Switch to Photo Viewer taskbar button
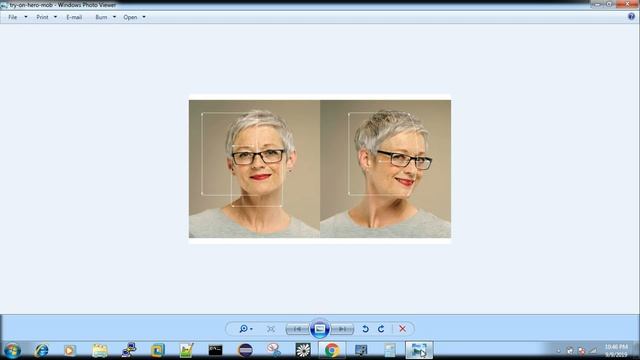The image size is (640, 360). (419, 350)
